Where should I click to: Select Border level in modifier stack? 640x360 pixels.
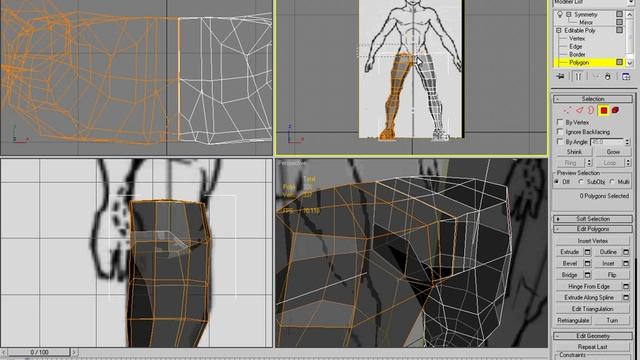pos(577,54)
